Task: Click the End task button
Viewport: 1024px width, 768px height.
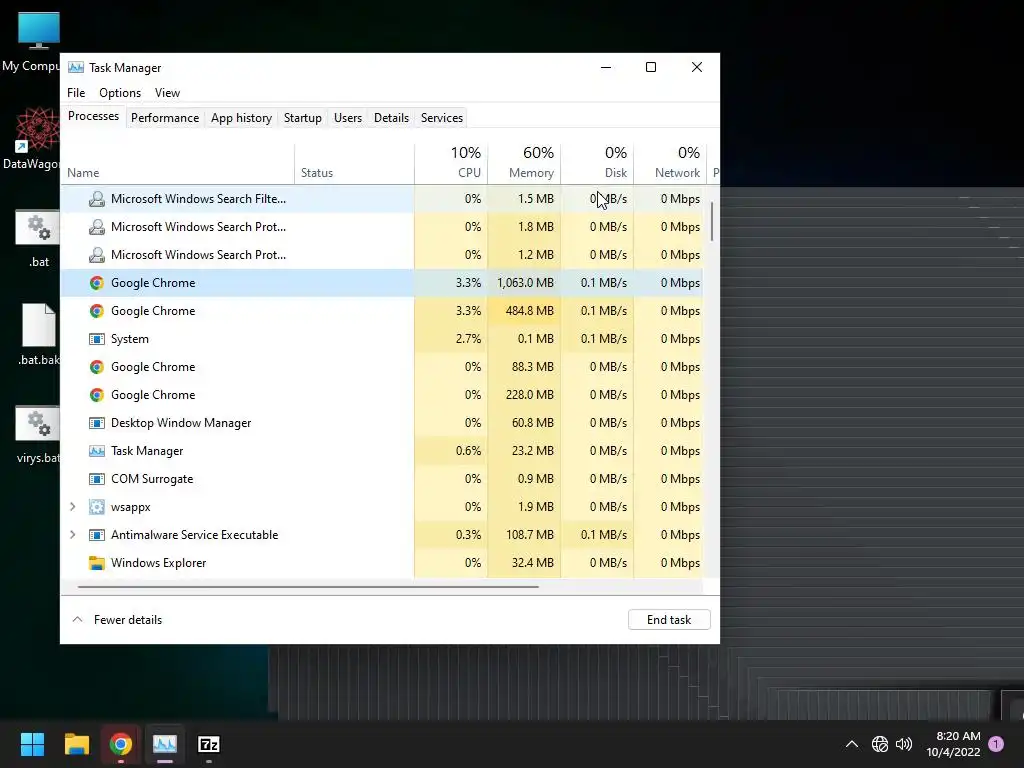Action: [x=669, y=620]
